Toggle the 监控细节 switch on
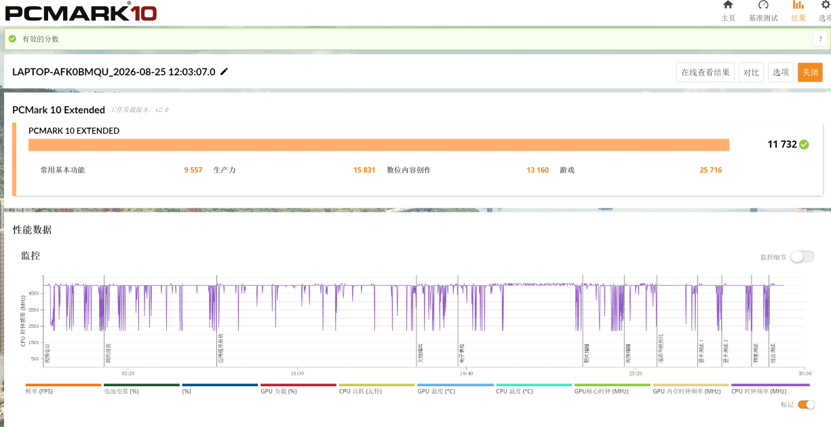This screenshot has height=427, width=831. pos(802,257)
